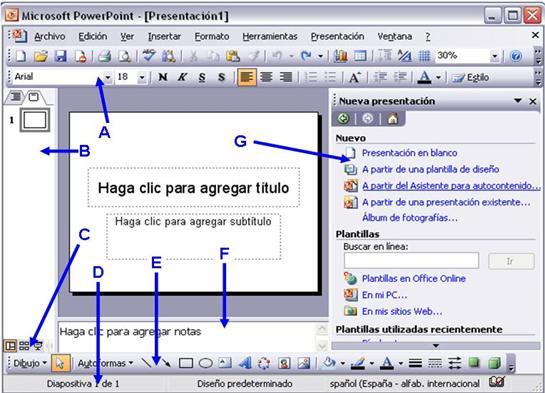Select the Oval drawing tool

[x=205, y=363]
